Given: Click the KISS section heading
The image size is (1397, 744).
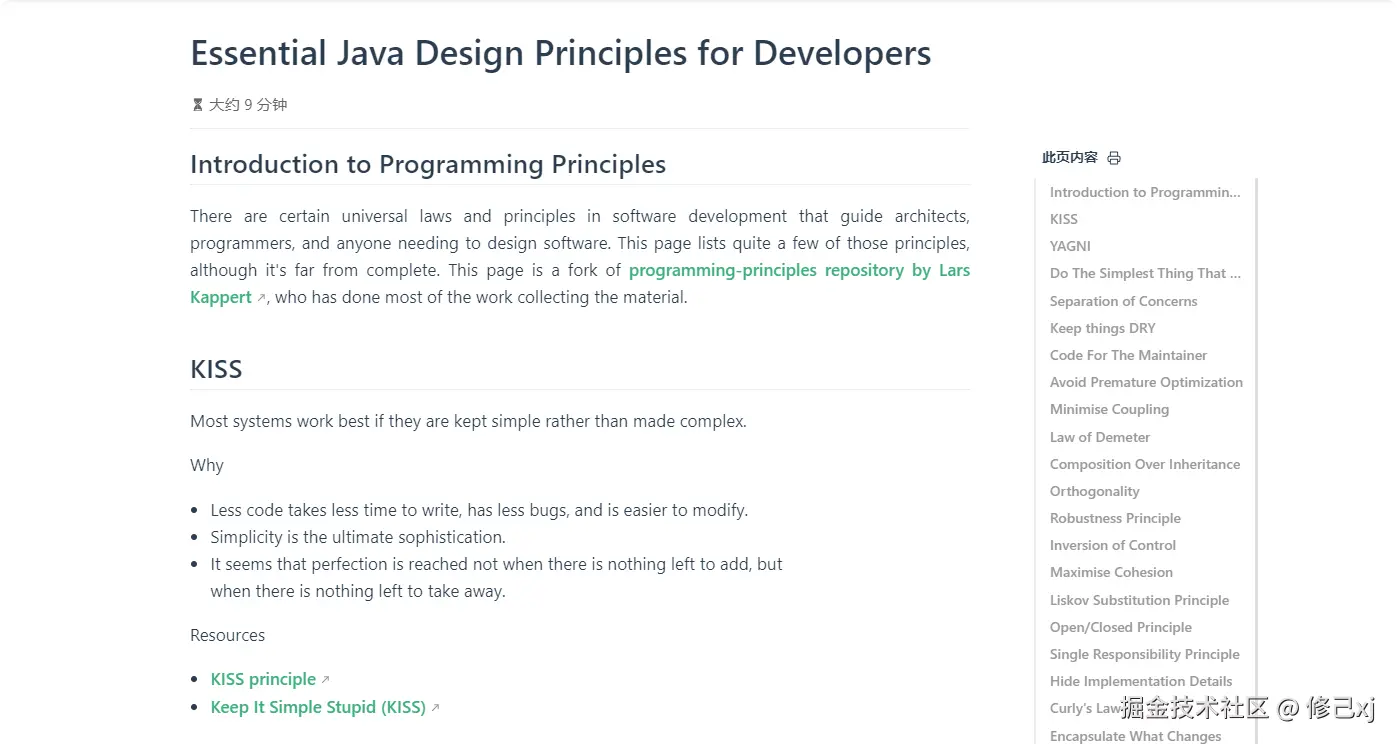Looking at the screenshot, I should (x=216, y=369).
